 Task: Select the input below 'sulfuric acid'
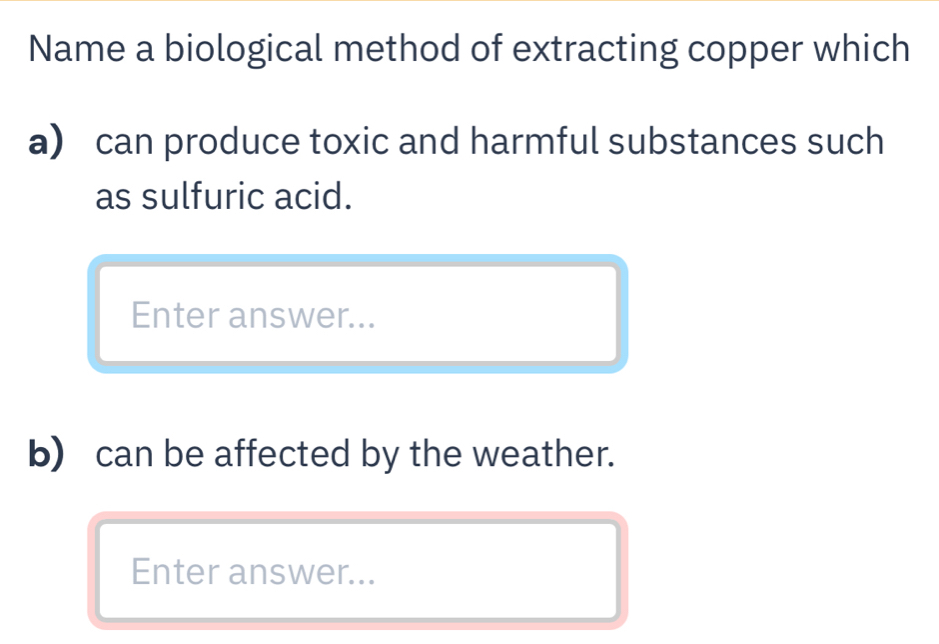(358, 314)
